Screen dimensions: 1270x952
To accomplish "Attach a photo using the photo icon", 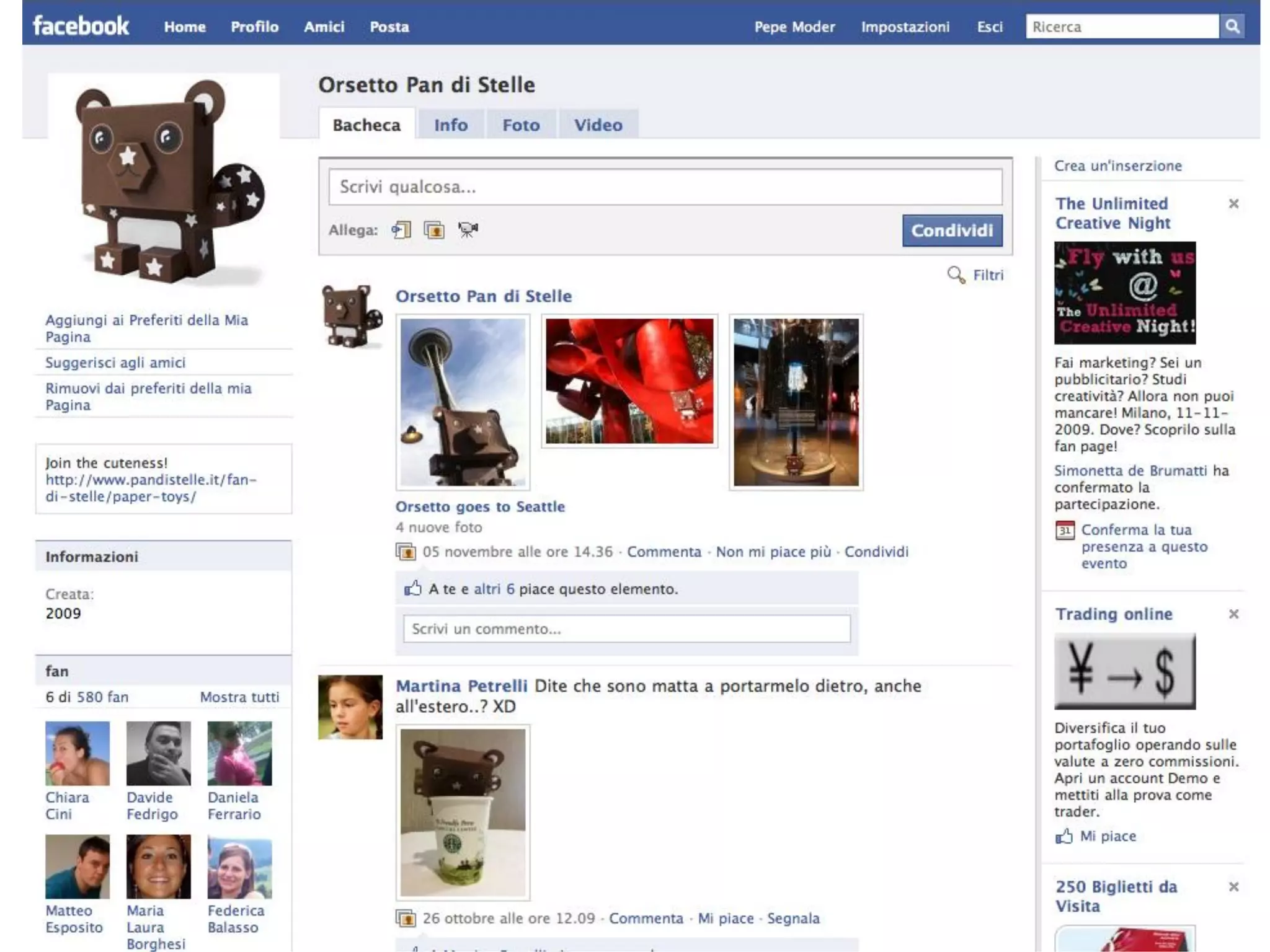I will pyautogui.click(x=434, y=230).
